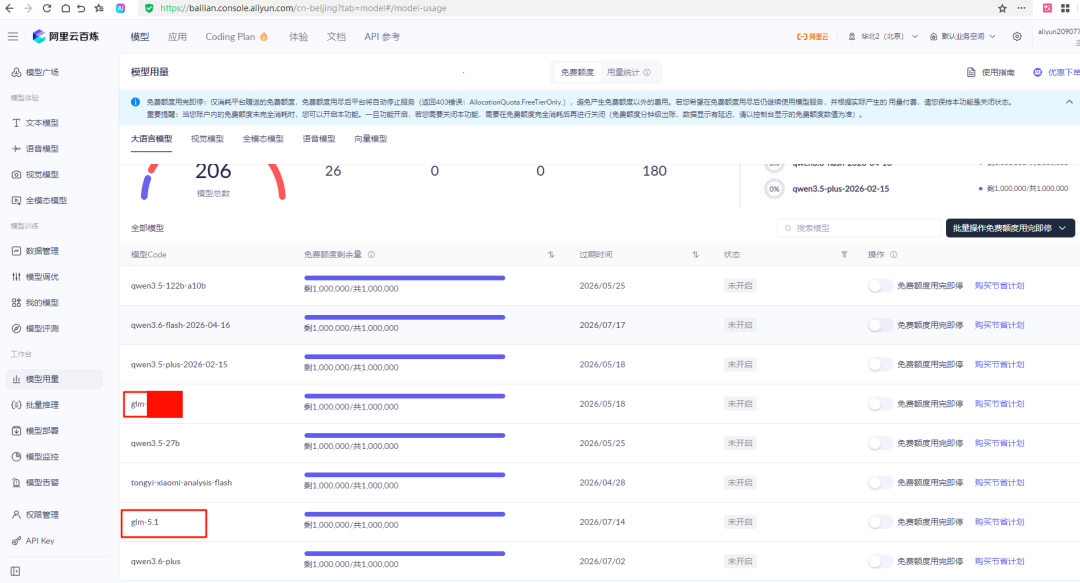
Task: Open 模型监控 in the sidebar
Action: coord(36,456)
